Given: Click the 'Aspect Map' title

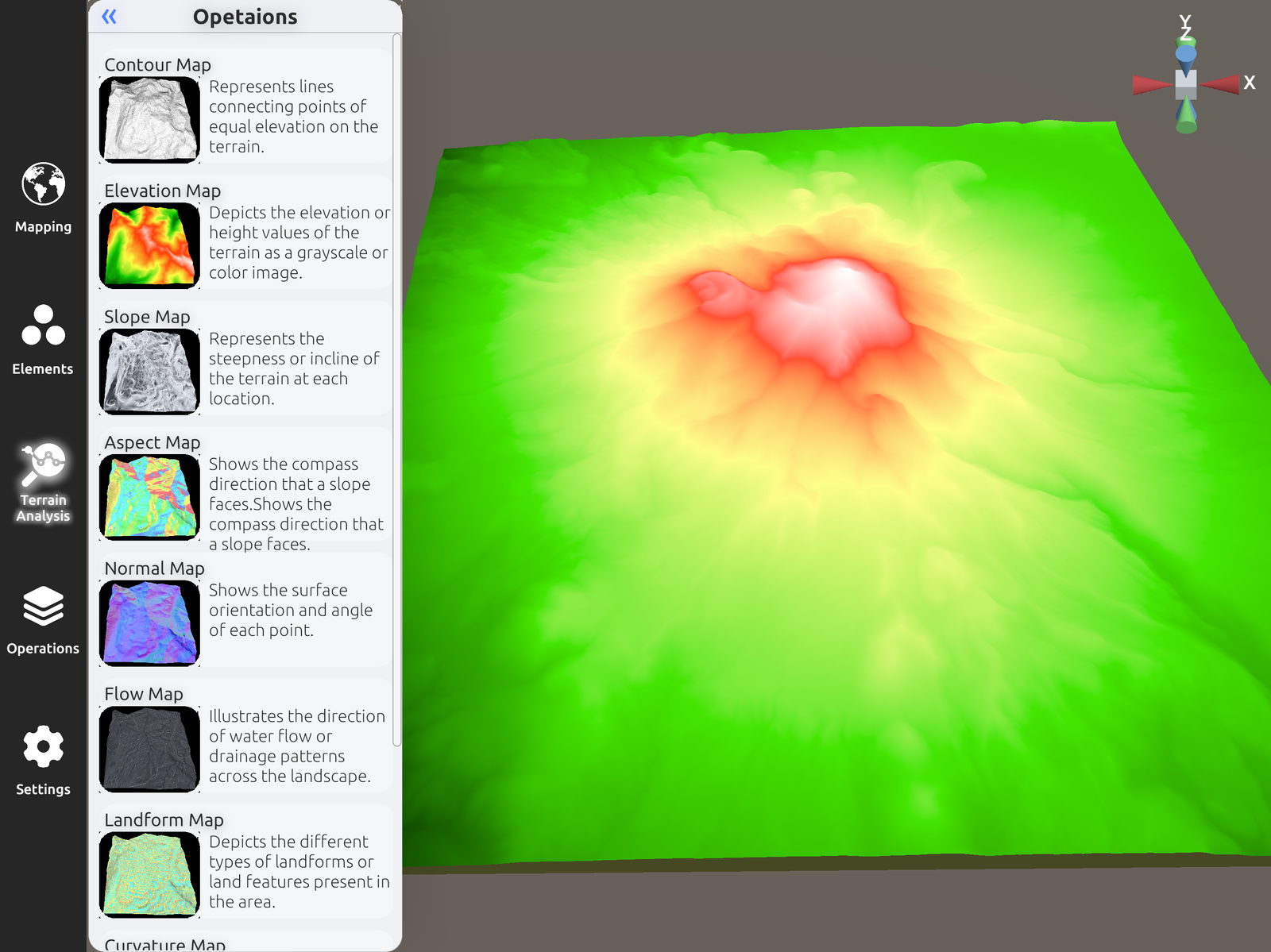Looking at the screenshot, I should [152, 442].
